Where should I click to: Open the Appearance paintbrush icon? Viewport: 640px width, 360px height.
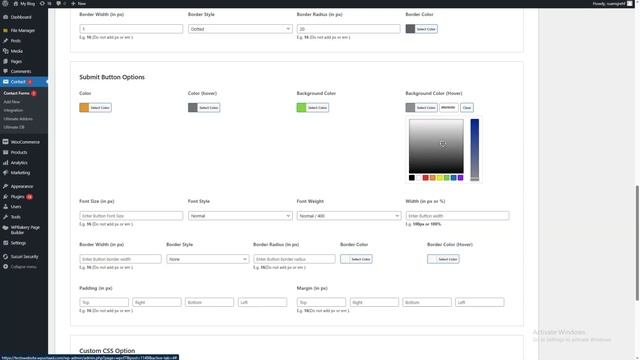5,186
